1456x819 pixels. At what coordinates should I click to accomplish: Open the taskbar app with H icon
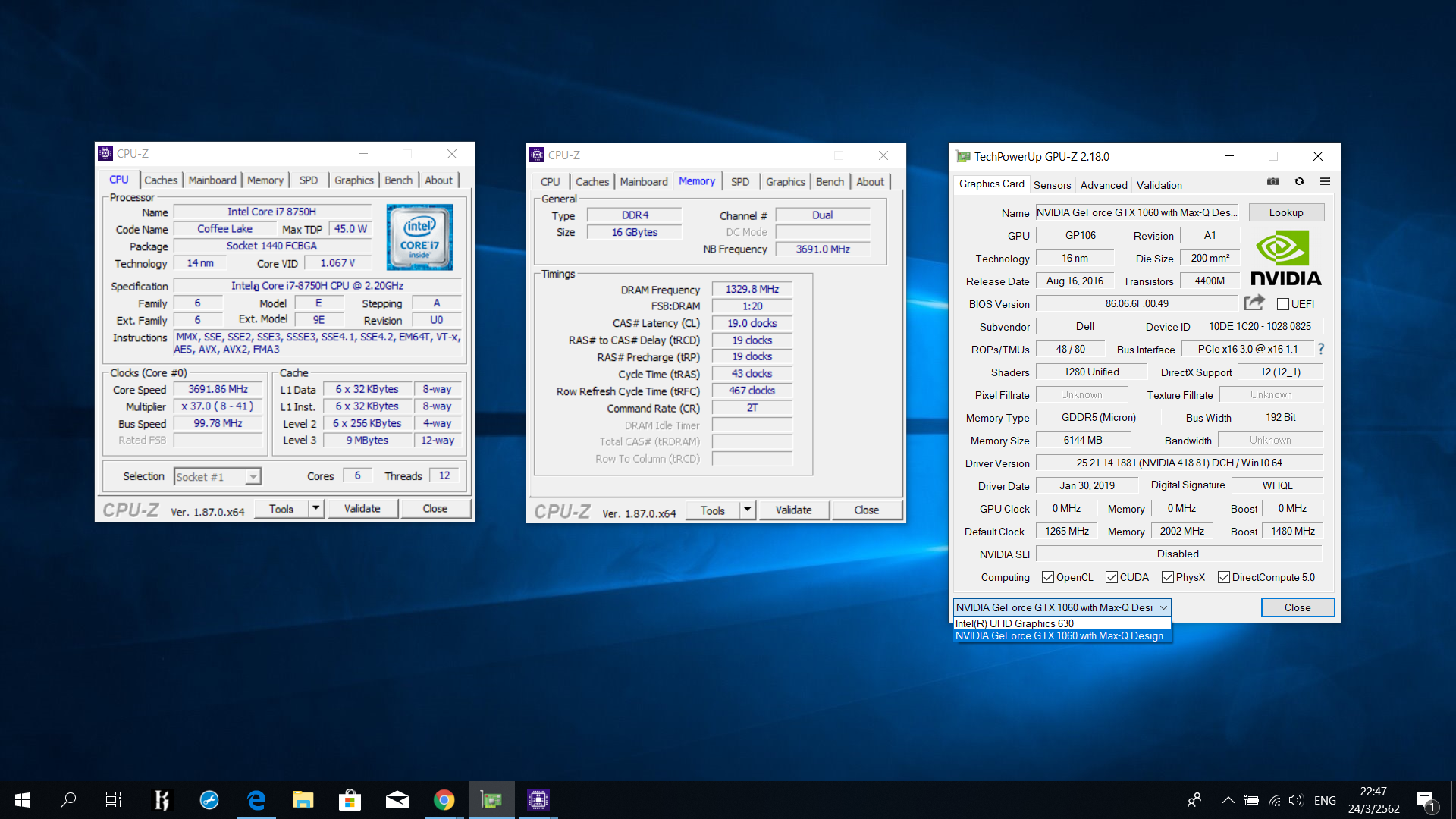[162, 799]
